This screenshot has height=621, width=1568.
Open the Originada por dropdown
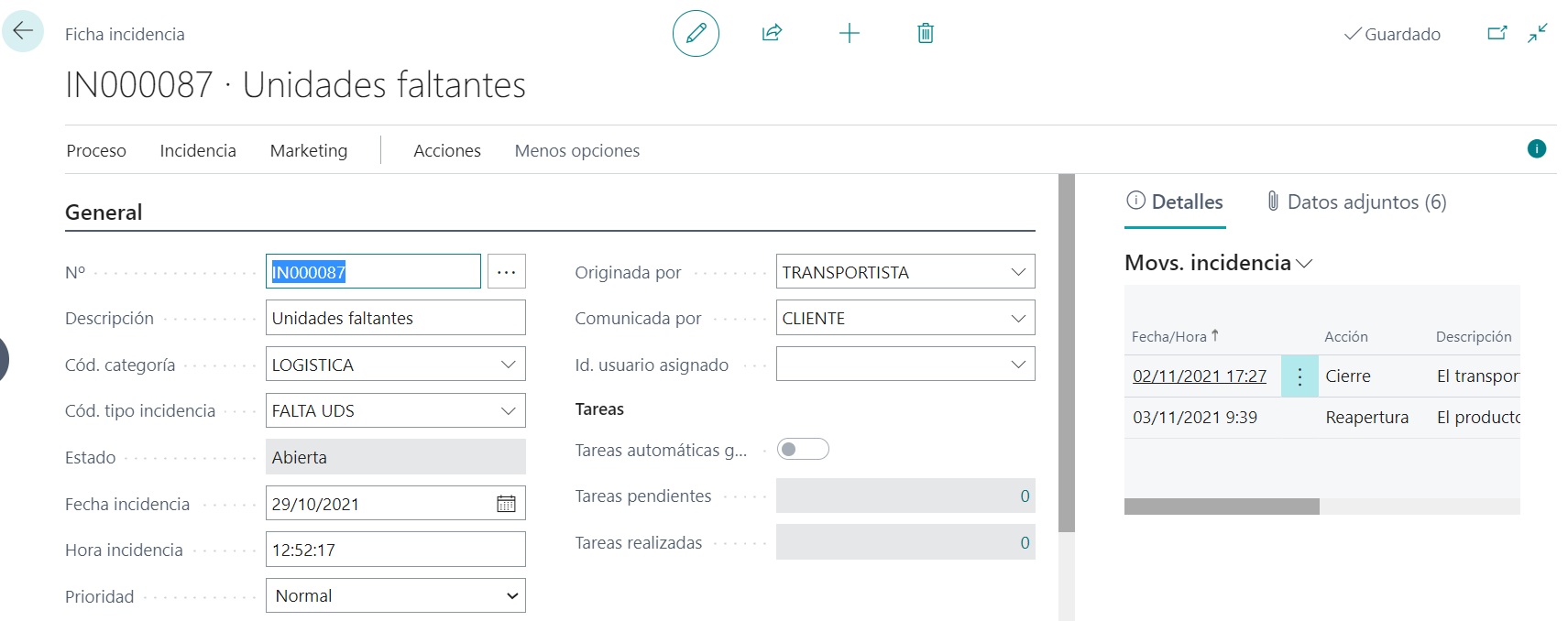click(1017, 272)
